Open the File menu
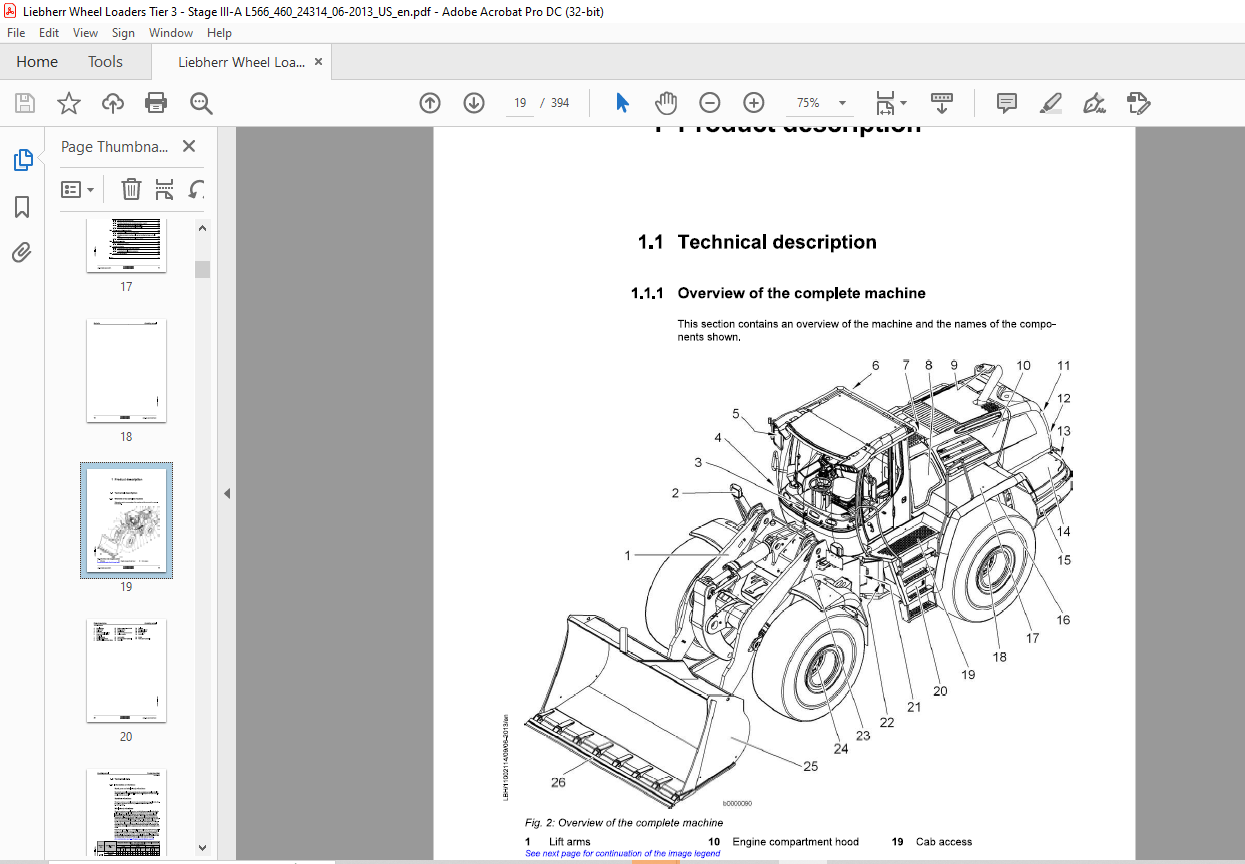This screenshot has height=864, width=1245. point(16,33)
